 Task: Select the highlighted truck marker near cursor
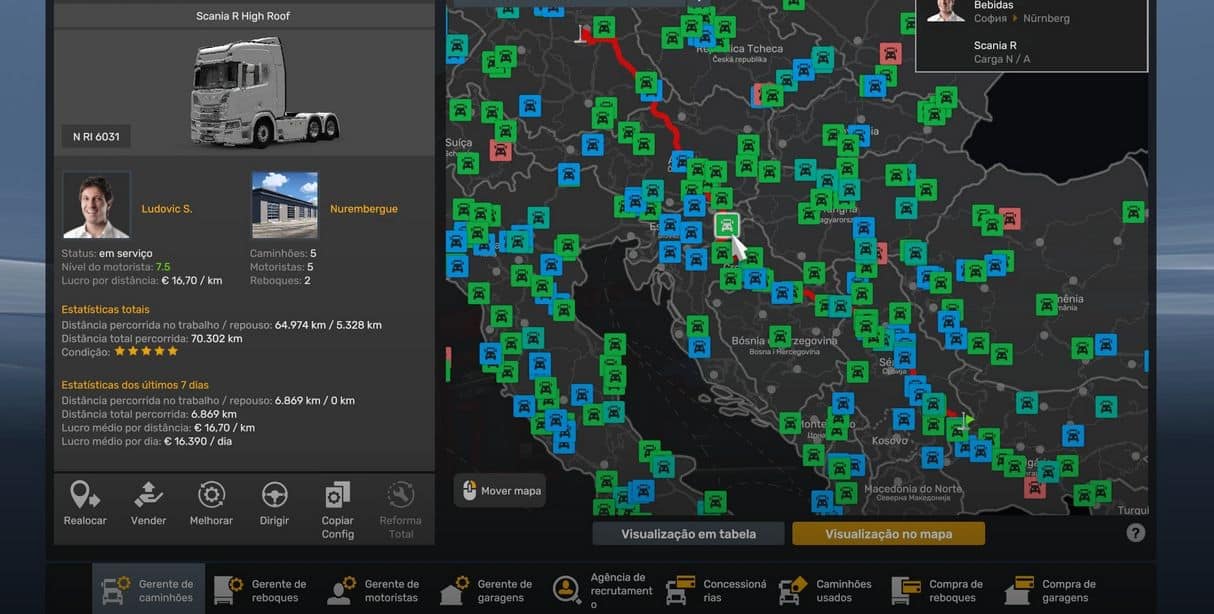[727, 225]
